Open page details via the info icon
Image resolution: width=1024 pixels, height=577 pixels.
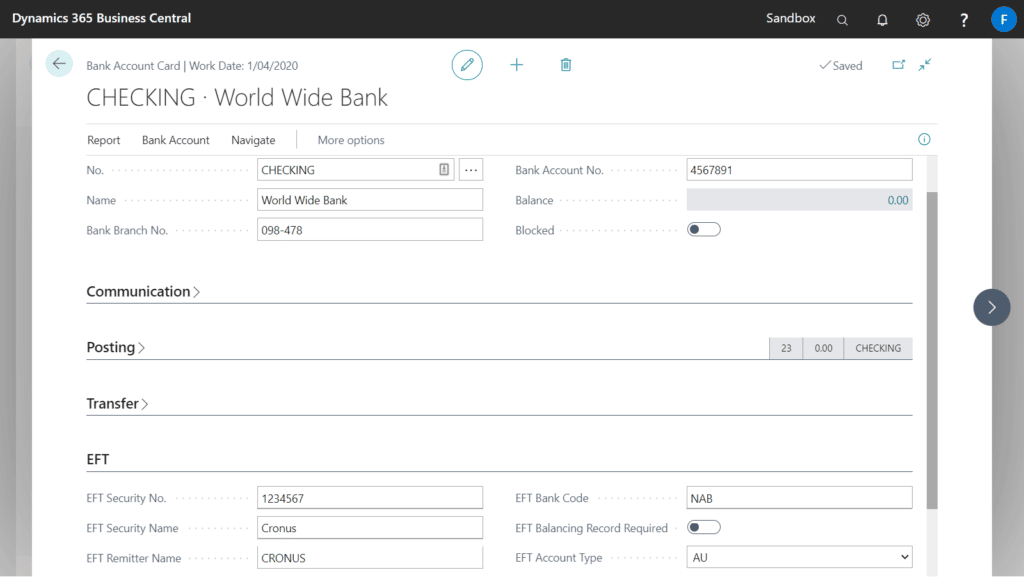coord(923,139)
